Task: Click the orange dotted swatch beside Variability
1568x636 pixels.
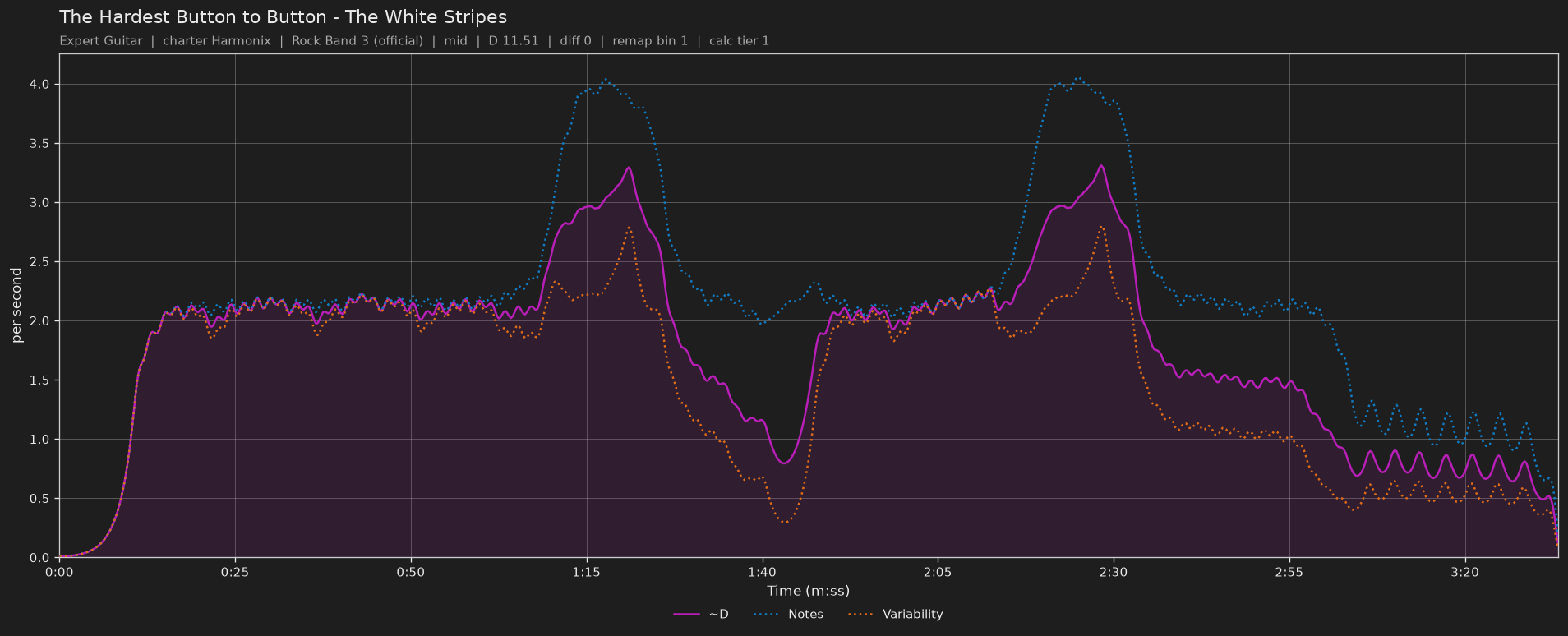Action: pos(860,615)
